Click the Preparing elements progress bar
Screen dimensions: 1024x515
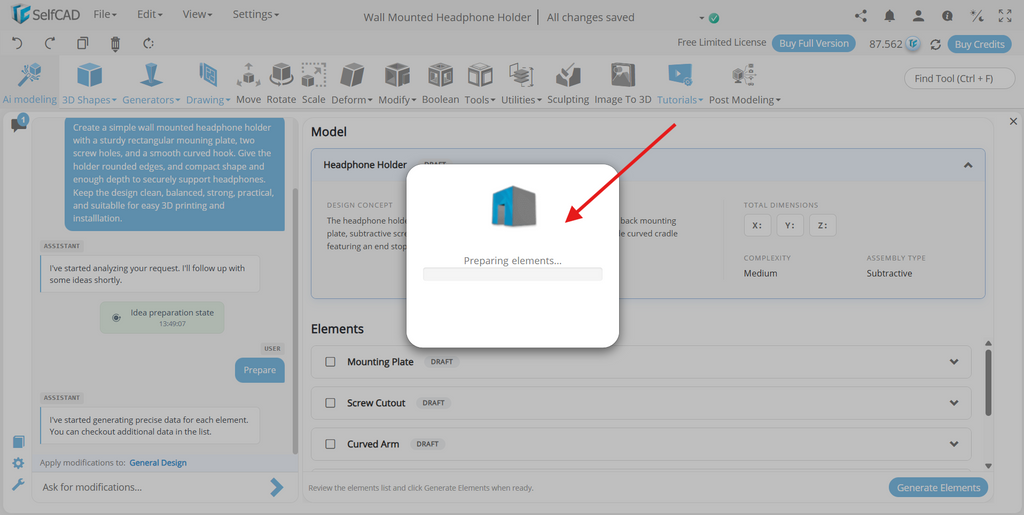coord(513,274)
